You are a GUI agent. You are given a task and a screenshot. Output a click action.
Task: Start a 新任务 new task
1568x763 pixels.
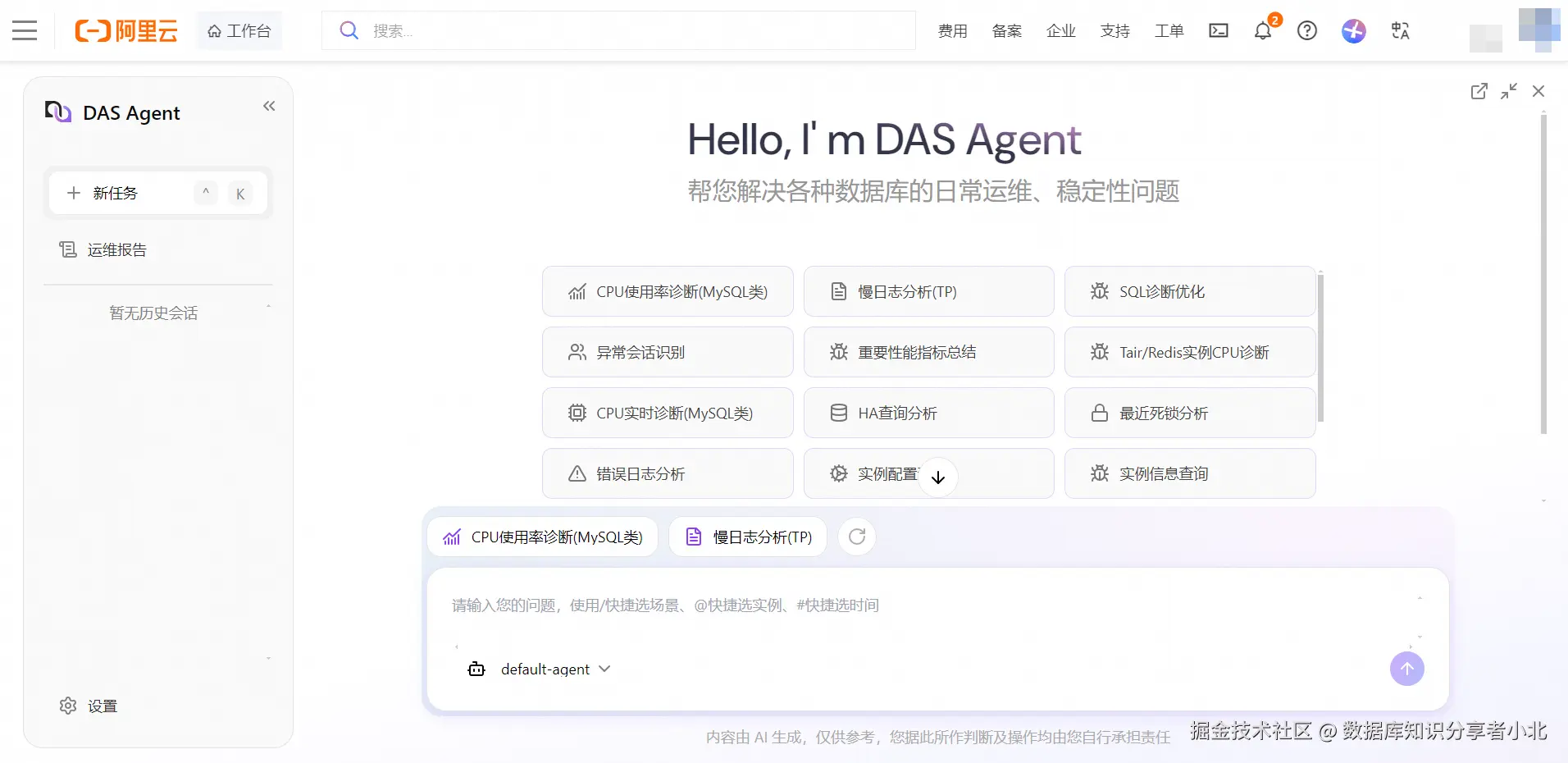pos(158,194)
